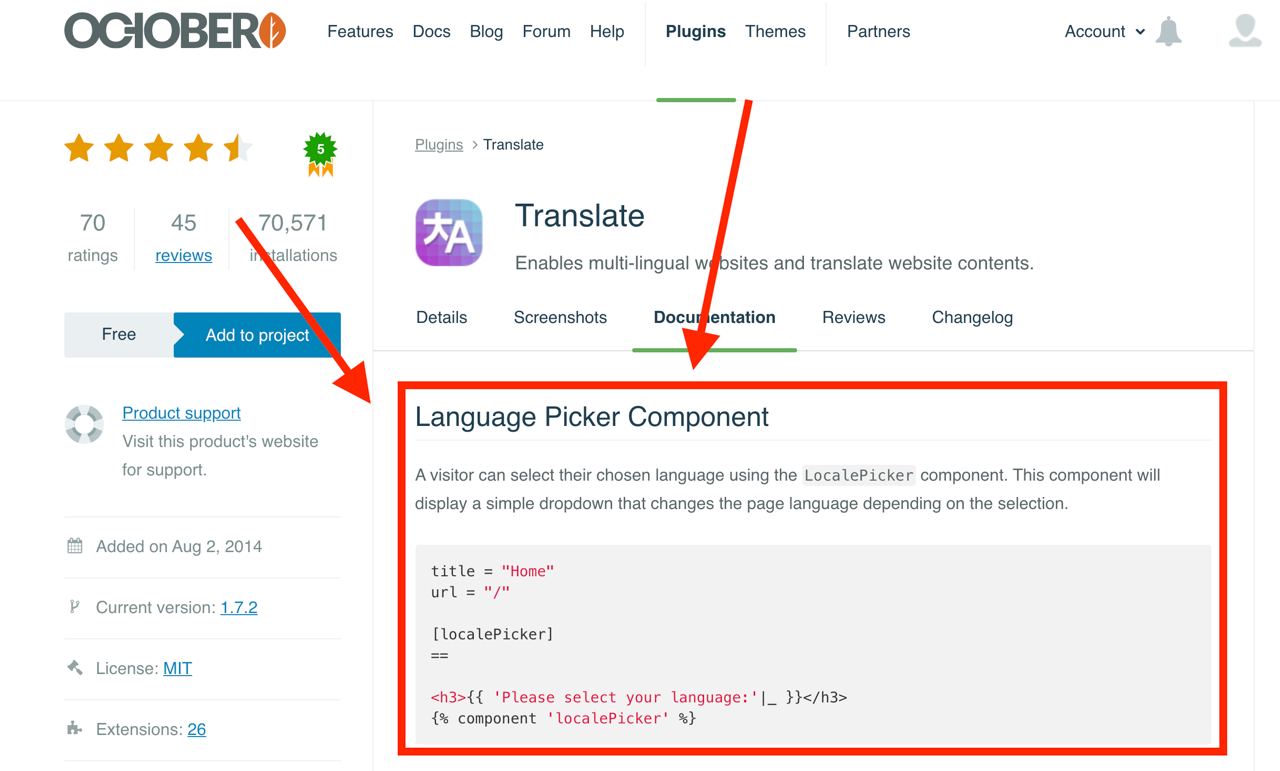Switch to the Screenshots tab

(560, 317)
